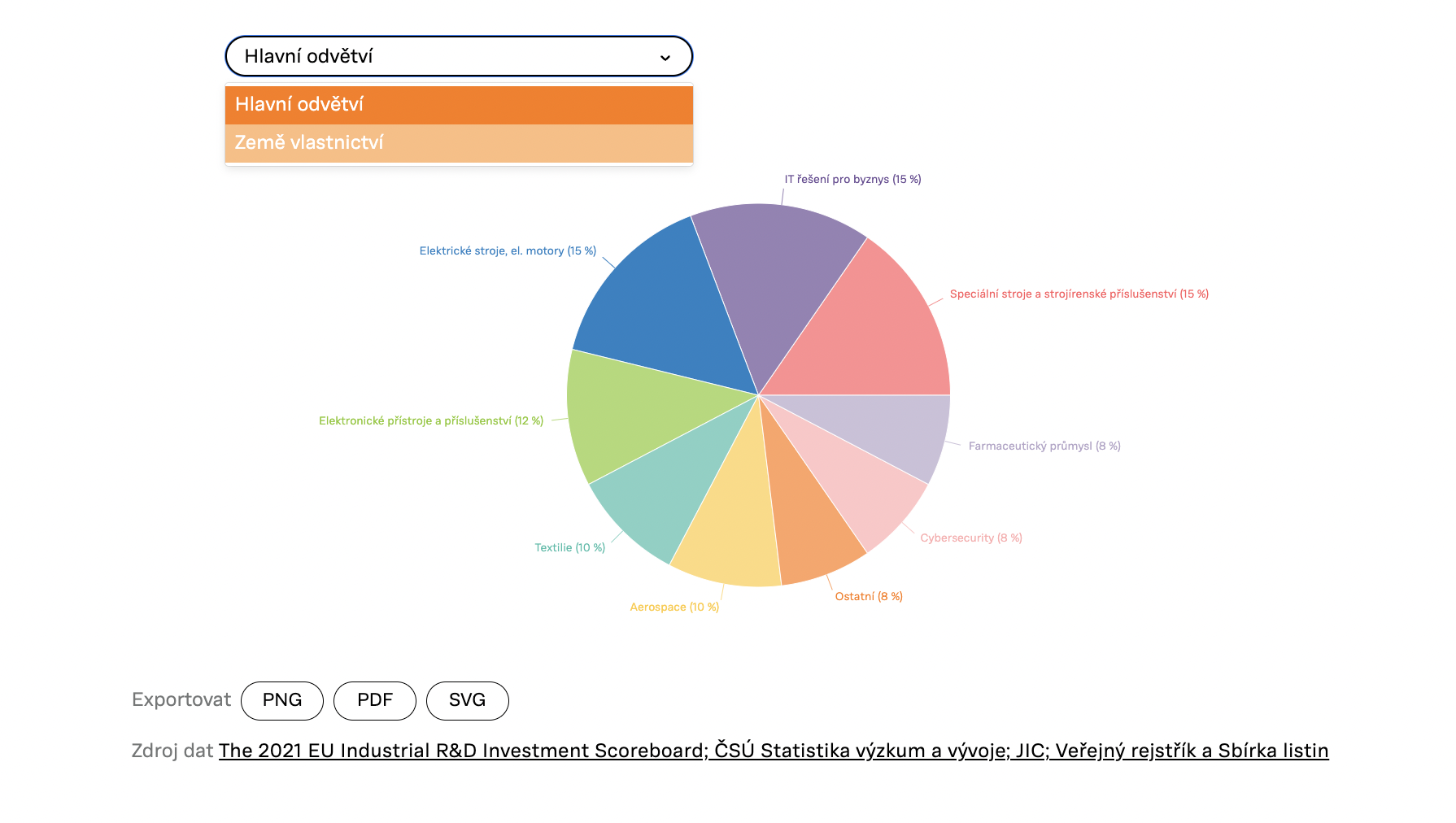Click the Aerospace (10 %) label
1456x823 pixels.
pyautogui.click(x=674, y=607)
